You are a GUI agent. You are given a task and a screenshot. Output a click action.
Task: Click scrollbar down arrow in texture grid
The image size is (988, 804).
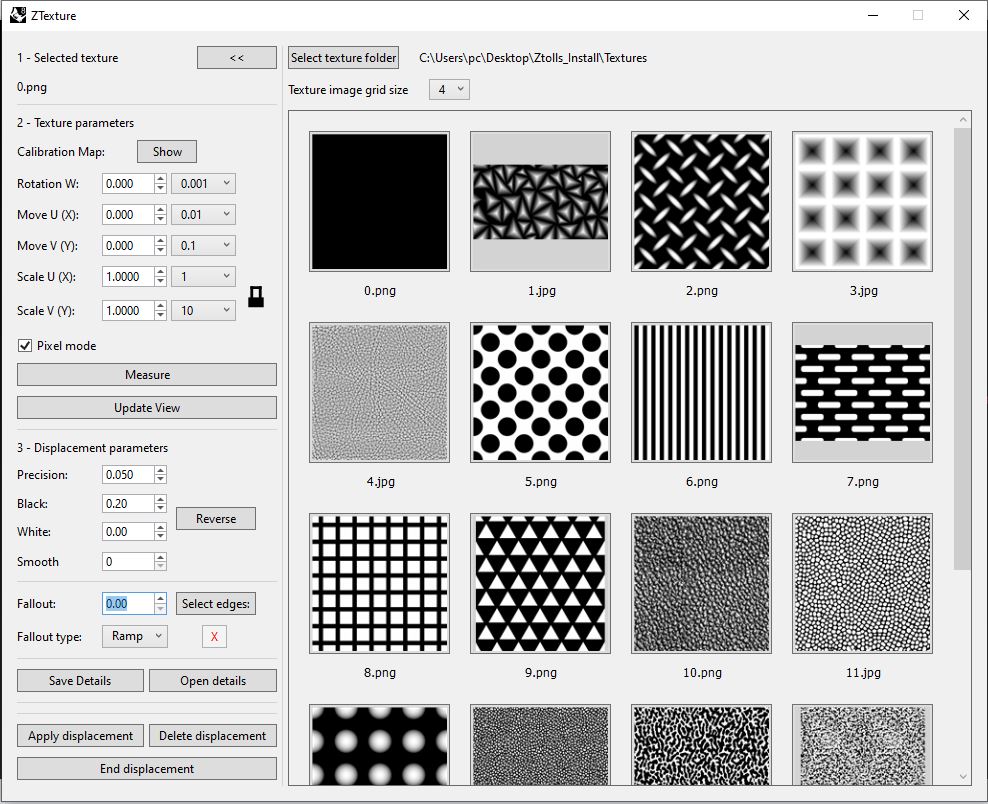click(x=962, y=776)
